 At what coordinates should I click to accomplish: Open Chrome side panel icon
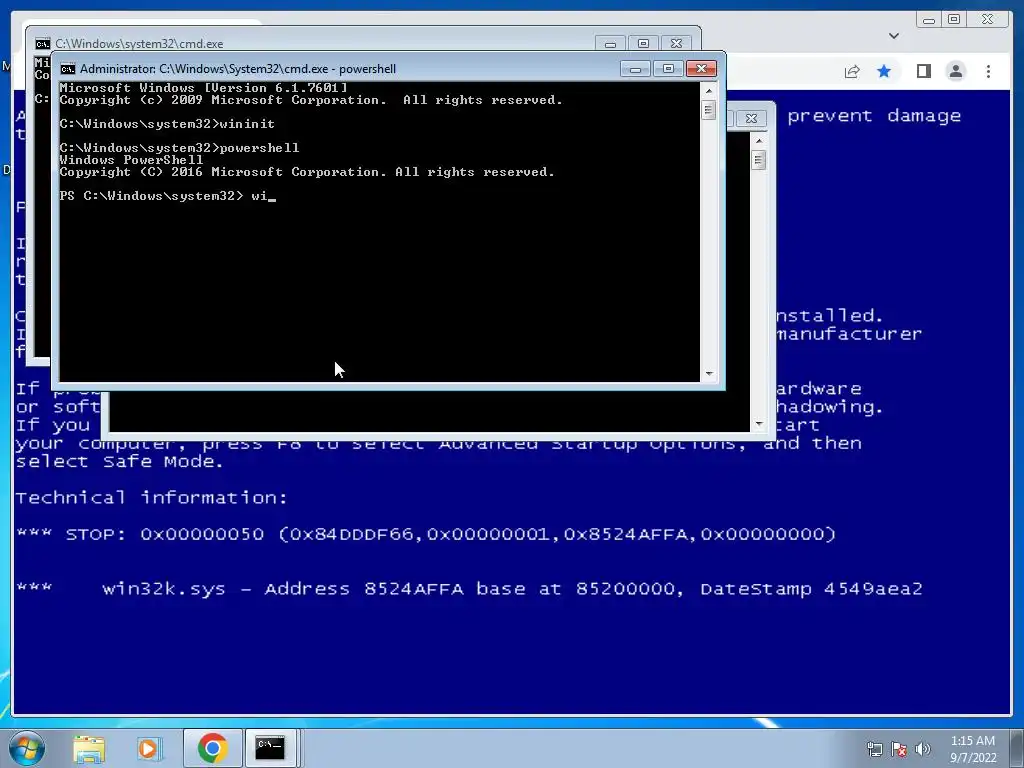pos(923,71)
